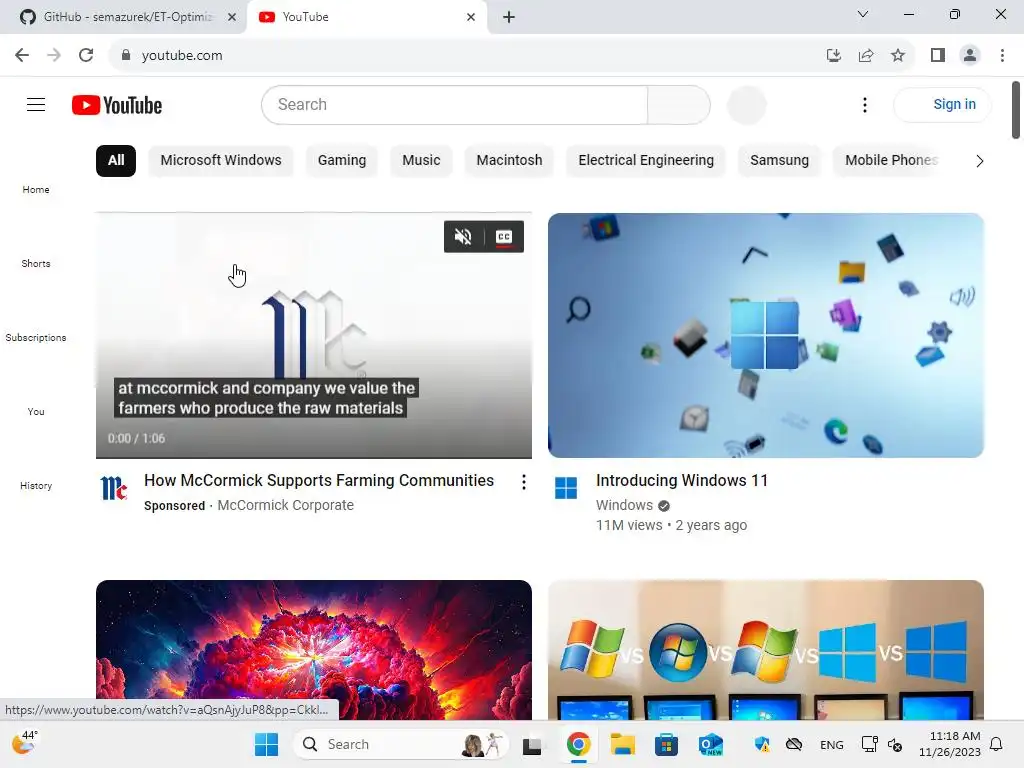Open weather widget showing 44°
Image resolution: width=1024 pixels, height=768 pixels.
point(25,743)
